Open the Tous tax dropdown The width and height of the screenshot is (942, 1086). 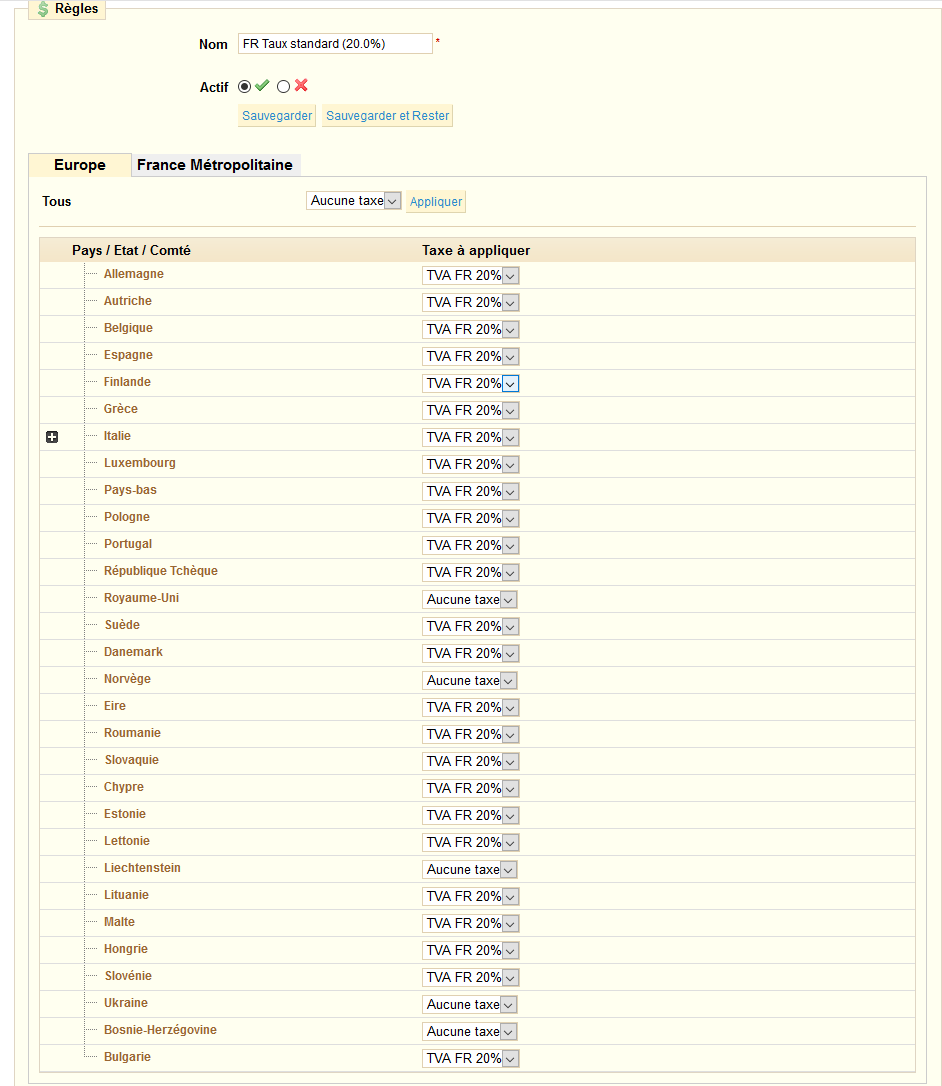(x=353, y=201)
